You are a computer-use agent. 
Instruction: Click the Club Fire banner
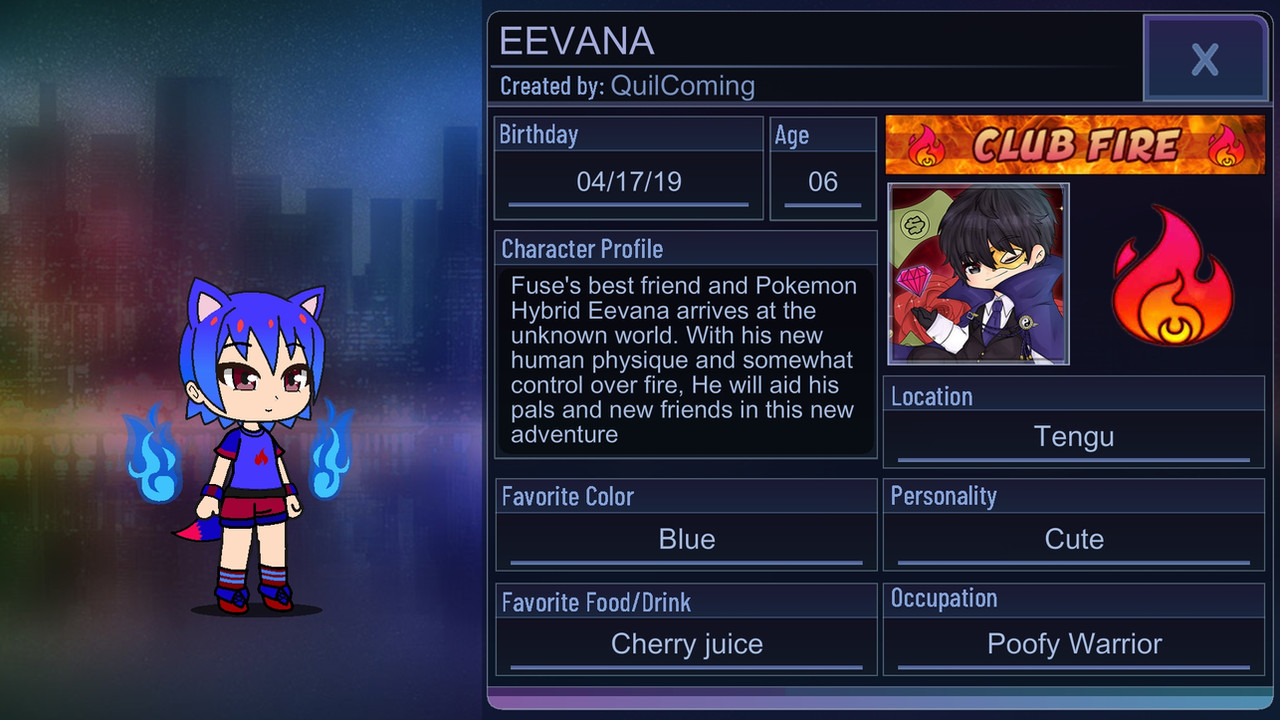coord(1075,145)
